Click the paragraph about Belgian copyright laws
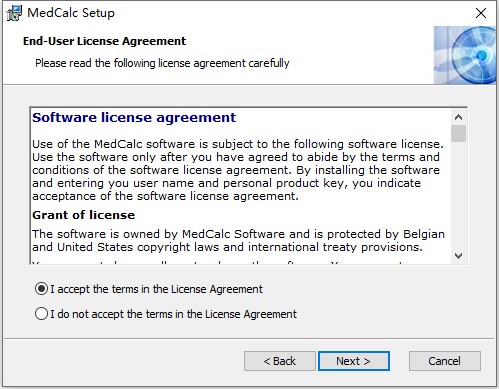 (x=238, y=240)
